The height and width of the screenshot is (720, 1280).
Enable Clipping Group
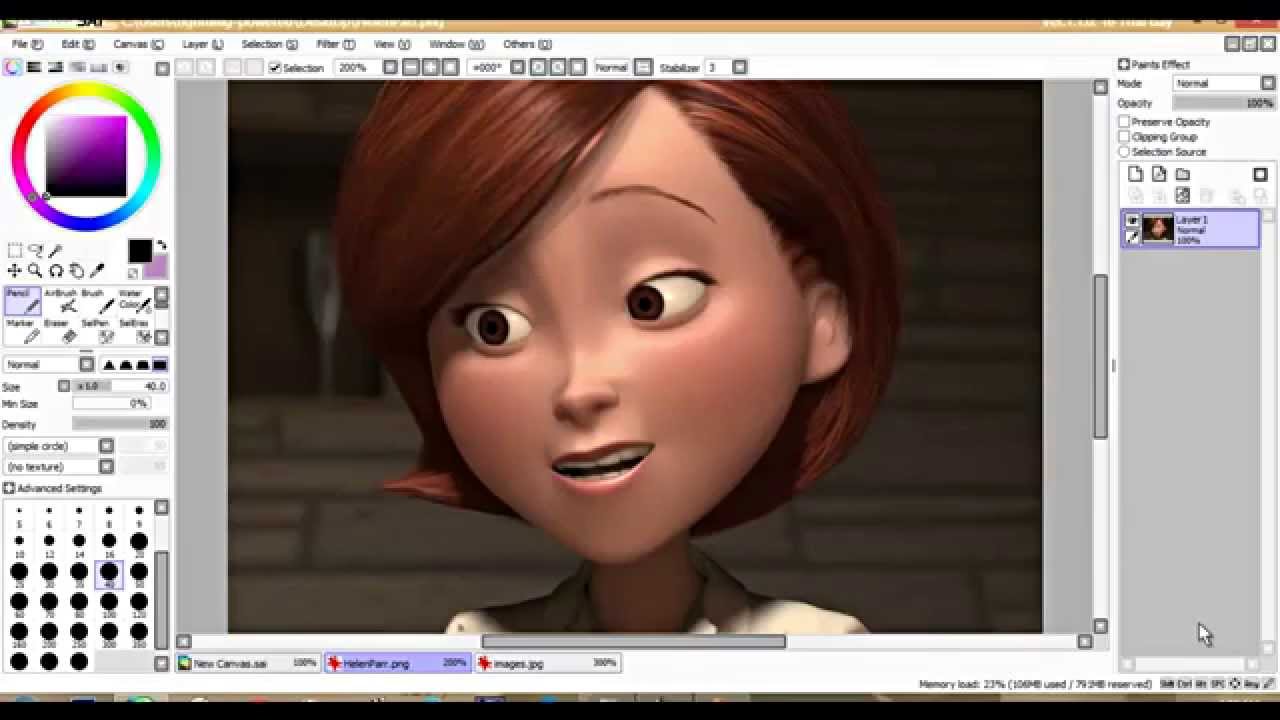(1124, 137)
